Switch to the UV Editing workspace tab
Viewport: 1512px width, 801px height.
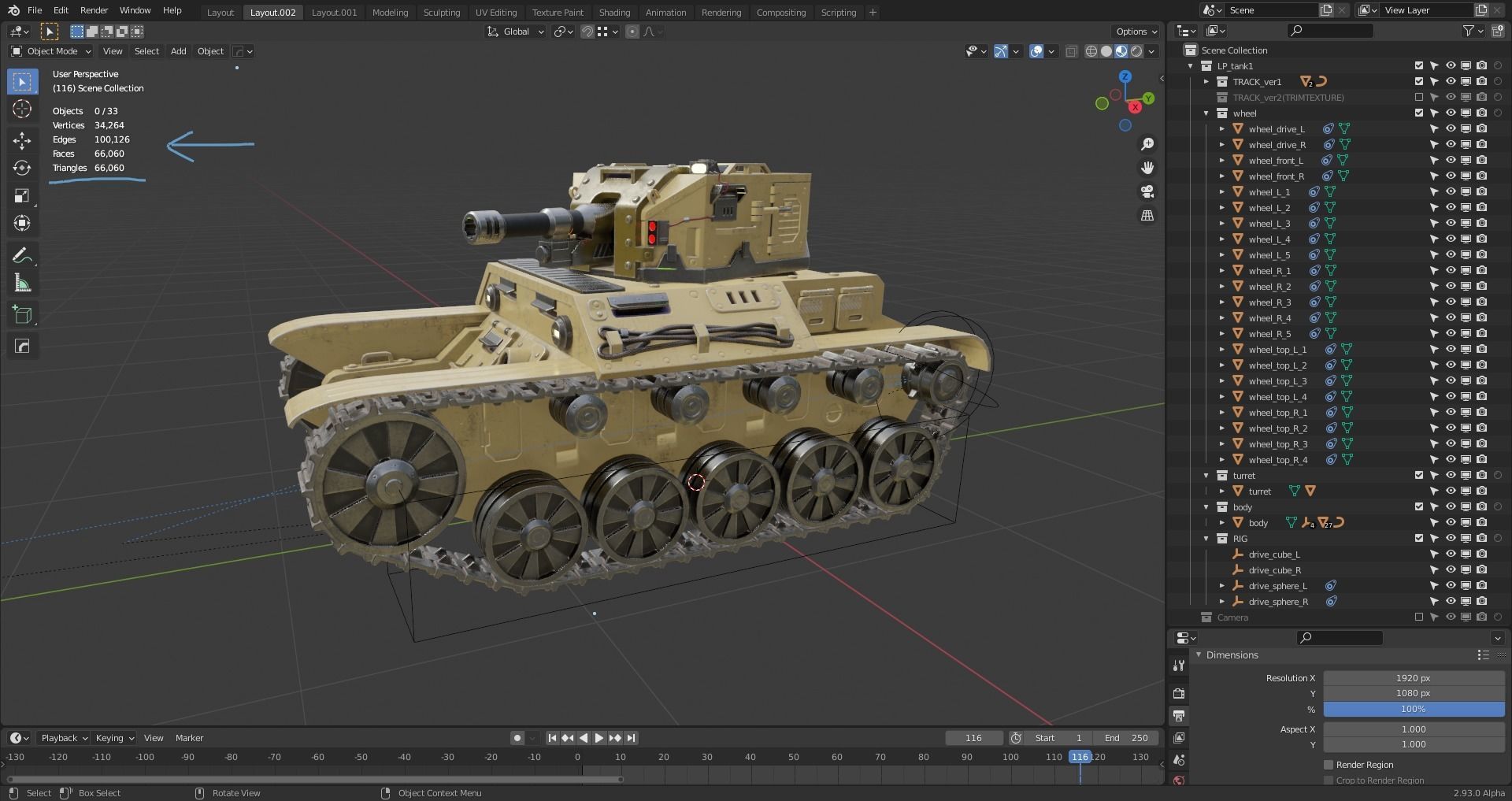(496, 13)
